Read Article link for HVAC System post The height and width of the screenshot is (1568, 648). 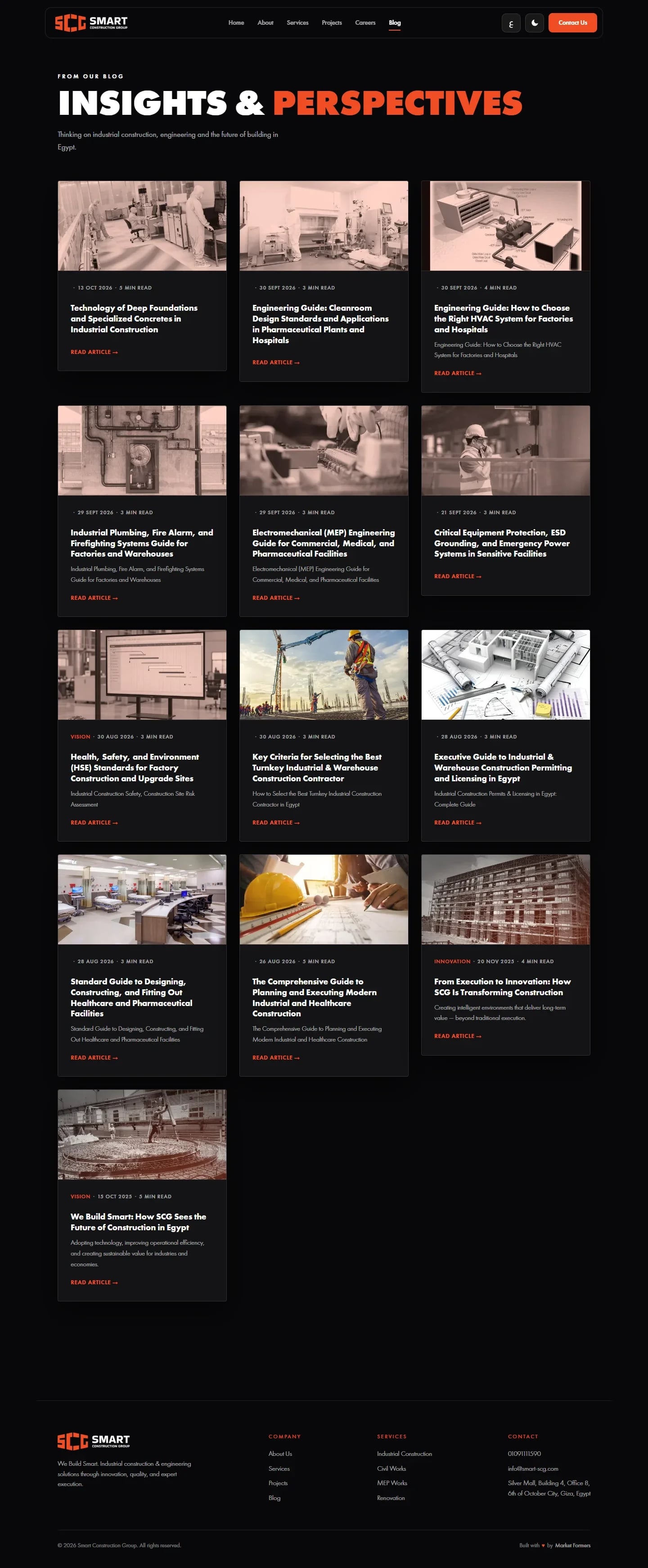point(458,374)
